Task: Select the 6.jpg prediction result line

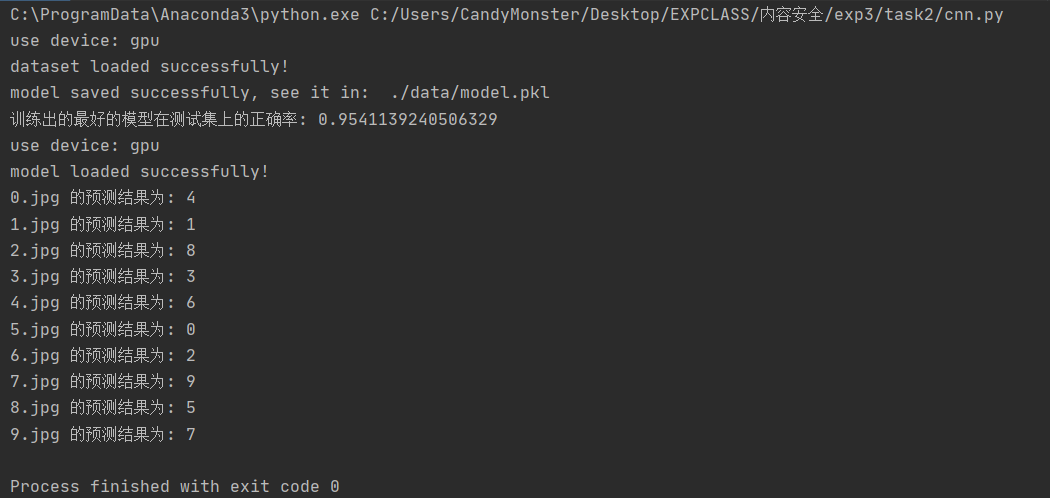Action: [x=102, y=355]
